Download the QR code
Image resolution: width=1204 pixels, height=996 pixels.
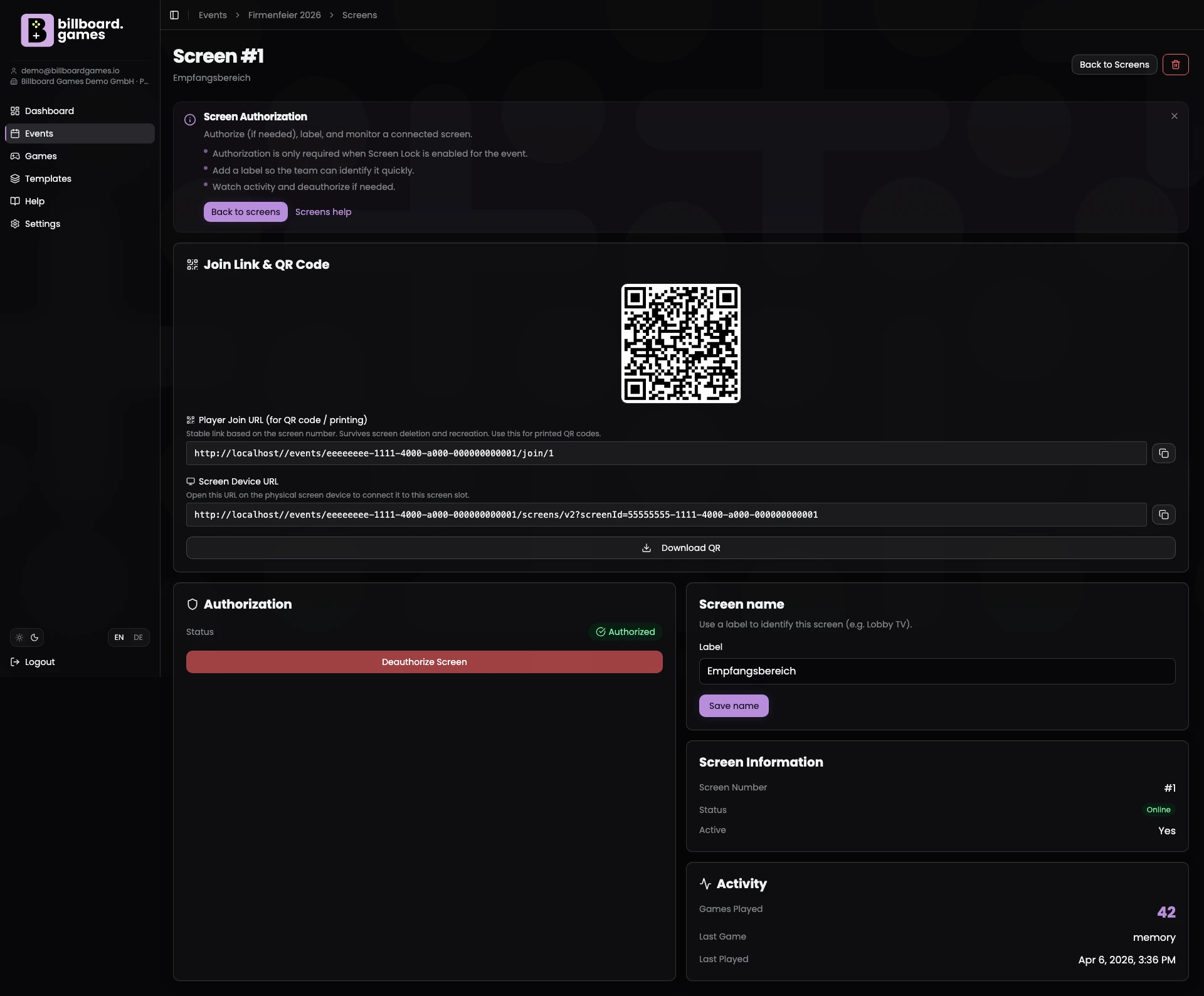[681, 547]
